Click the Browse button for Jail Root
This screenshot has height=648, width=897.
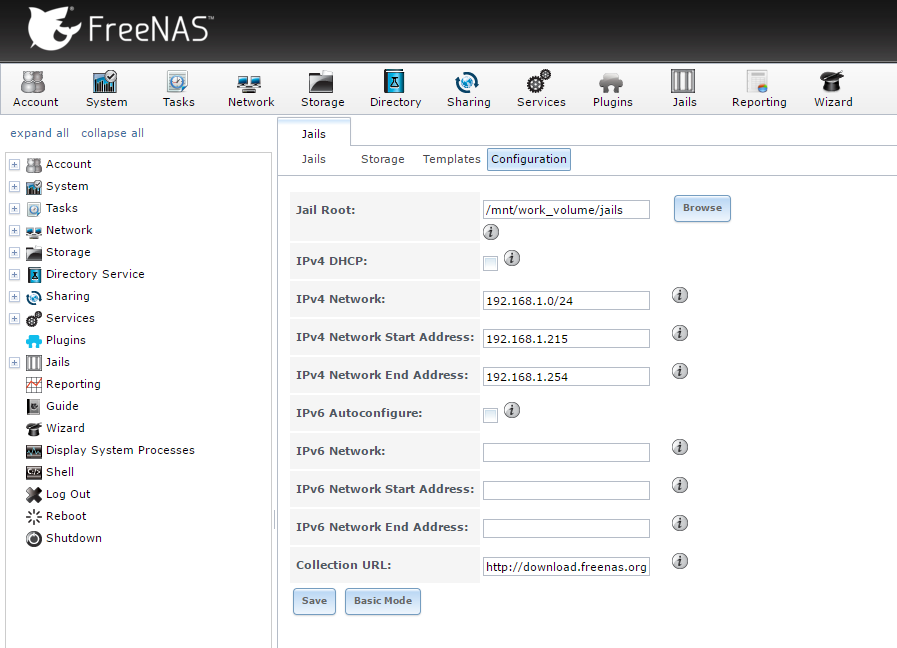[702, 208]
